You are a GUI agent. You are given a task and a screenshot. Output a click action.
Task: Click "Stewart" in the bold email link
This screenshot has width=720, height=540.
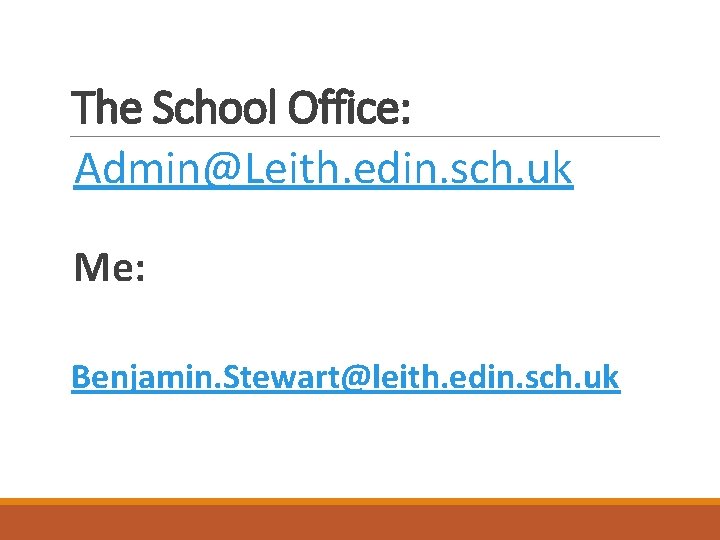(270, 378)
